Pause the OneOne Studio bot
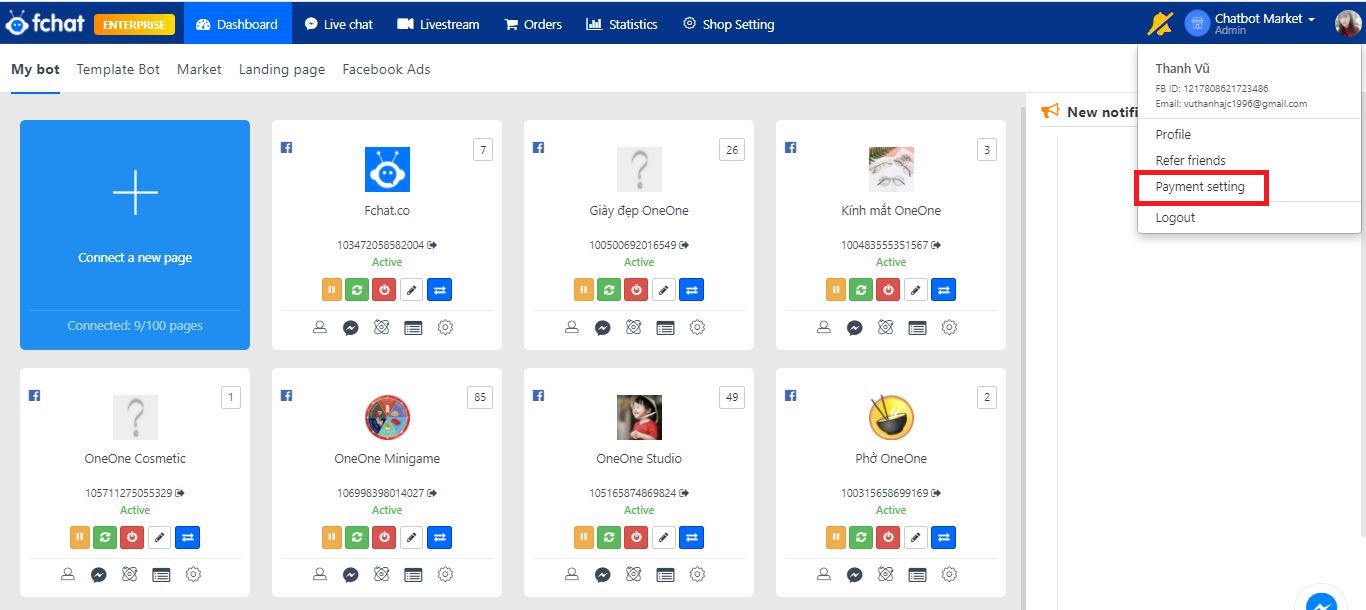The height and width of the screenshot is (610, 1366). tap(584, 538)
